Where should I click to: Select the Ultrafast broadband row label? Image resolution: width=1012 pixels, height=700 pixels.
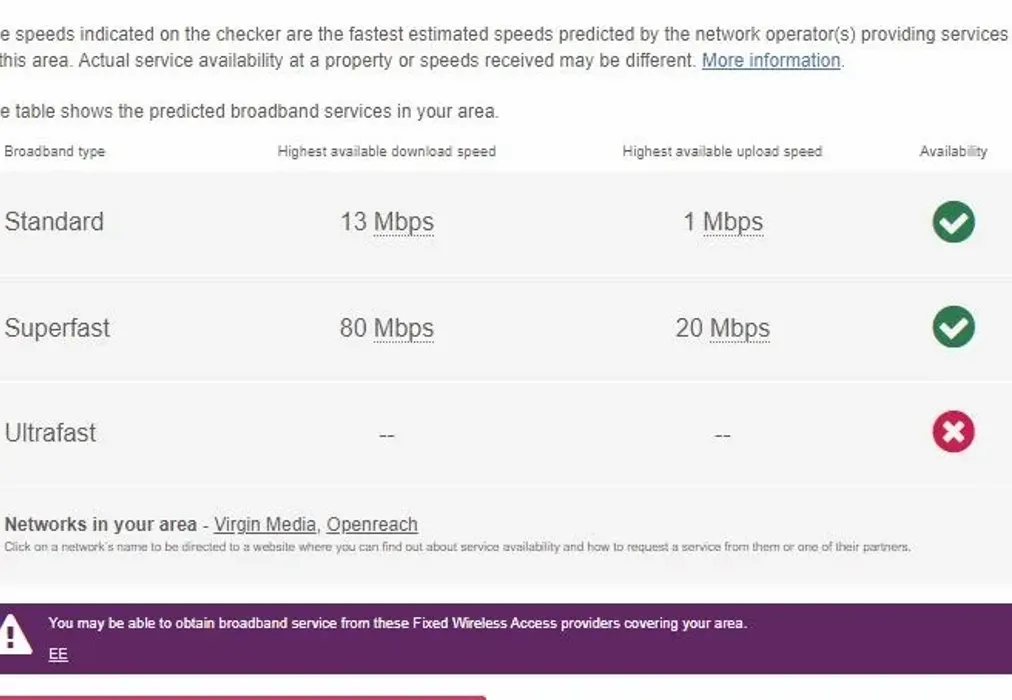click(50, 433)
